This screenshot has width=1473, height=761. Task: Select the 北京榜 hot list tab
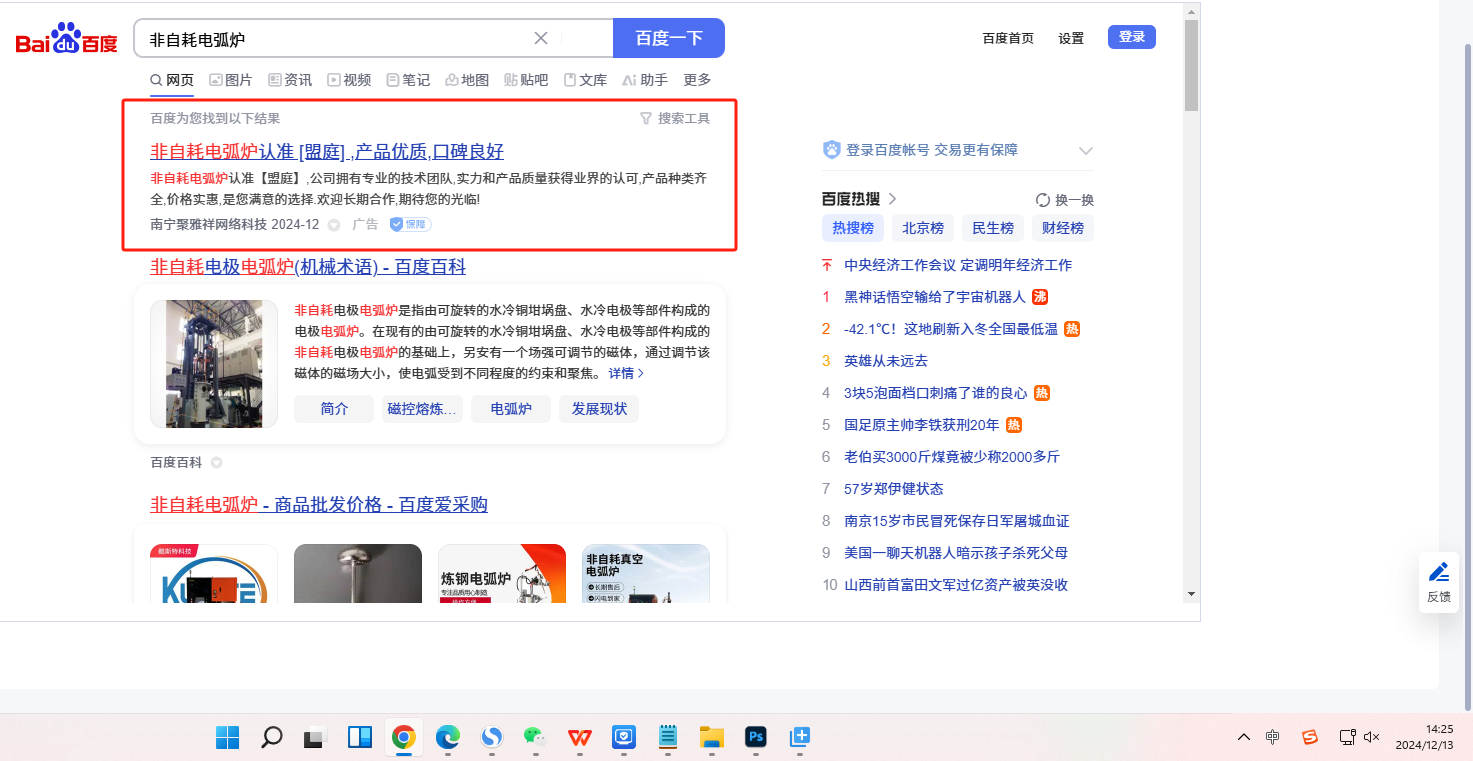[x=923, y=228]
